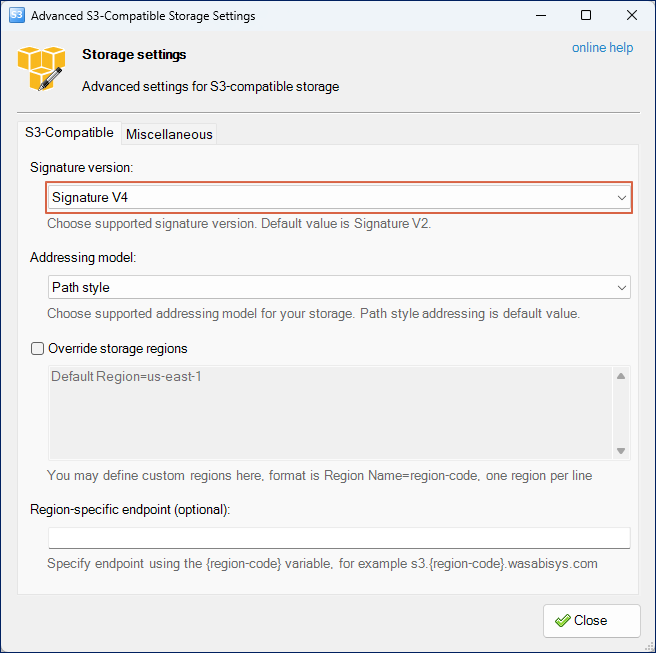Image resolution: width=656 pixels, height=653 pixels.
Task: Click the custom regions scrollbar track
Action: 621,413
